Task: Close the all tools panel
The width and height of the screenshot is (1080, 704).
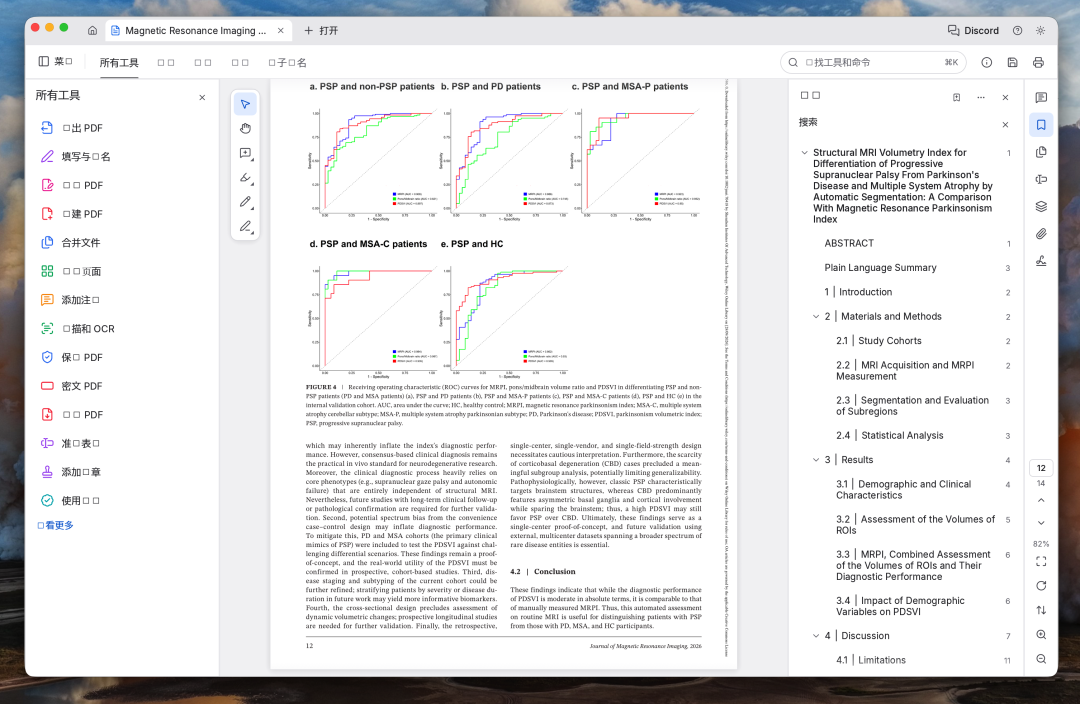Action: [x=202, y=98]
